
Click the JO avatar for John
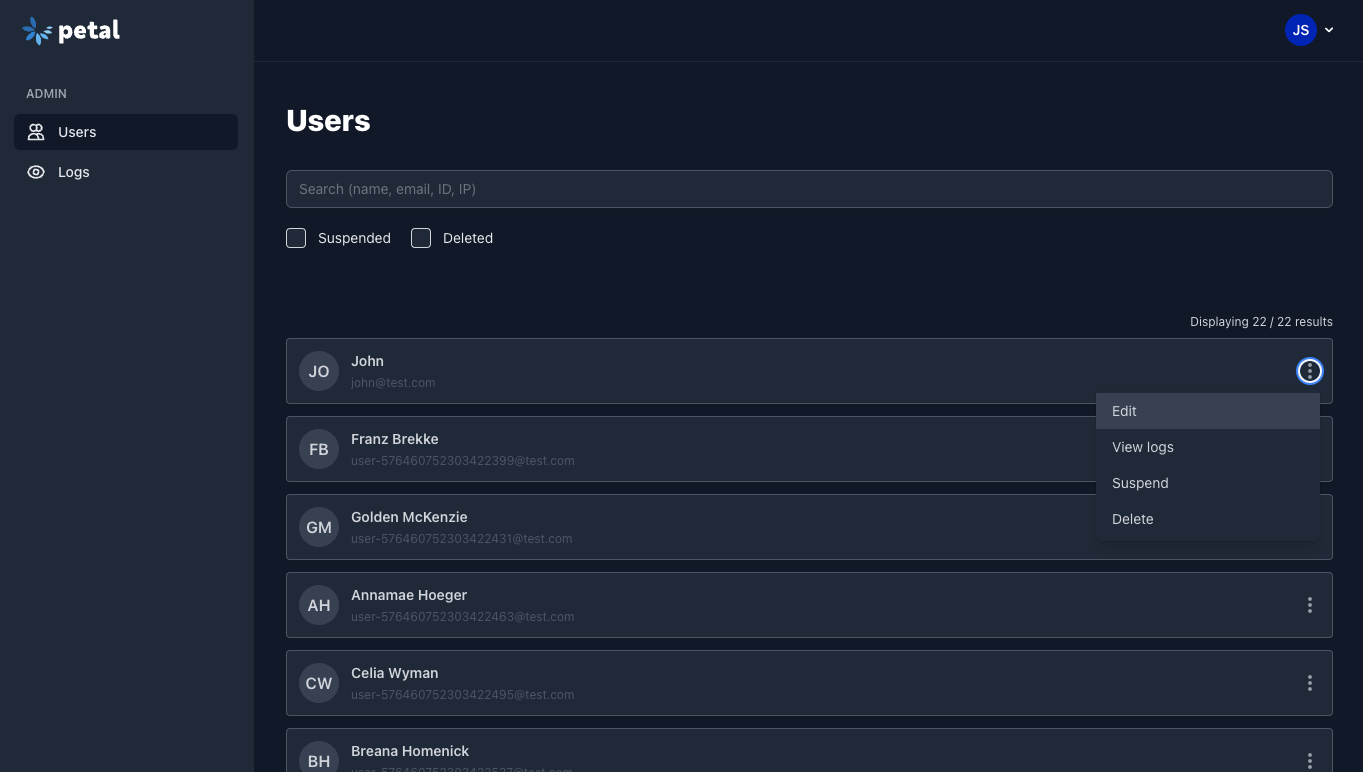tap(319, 371)
